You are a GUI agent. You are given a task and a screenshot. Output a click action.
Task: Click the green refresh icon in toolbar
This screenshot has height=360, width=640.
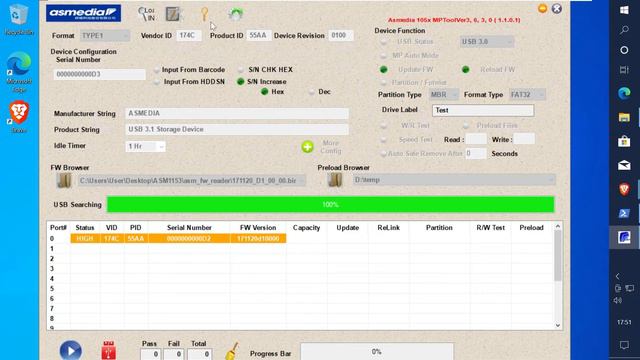click(236, 14)
